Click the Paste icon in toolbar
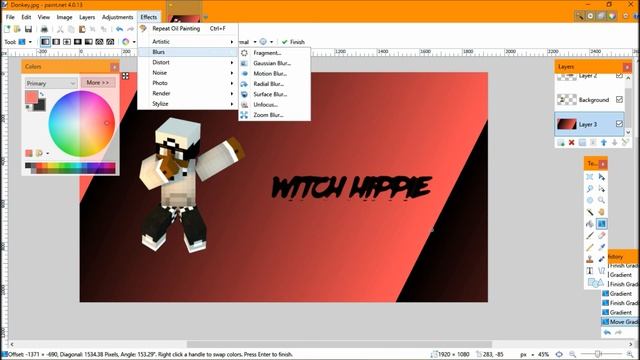This screenshot has height=360, width=640. [82, 29]
